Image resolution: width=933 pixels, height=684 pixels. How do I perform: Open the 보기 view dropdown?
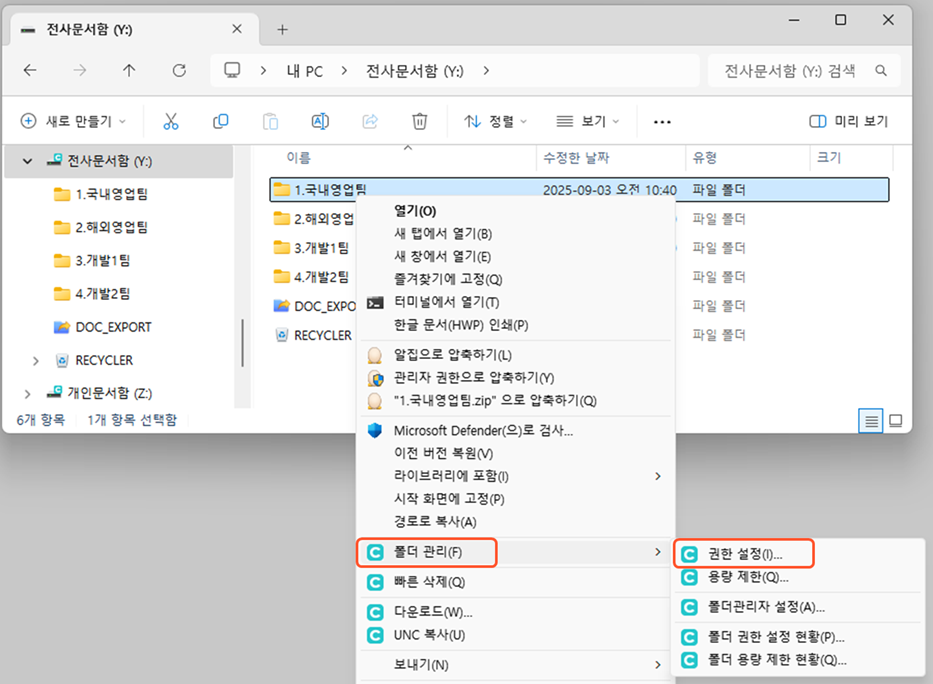[x=588, y=121]
